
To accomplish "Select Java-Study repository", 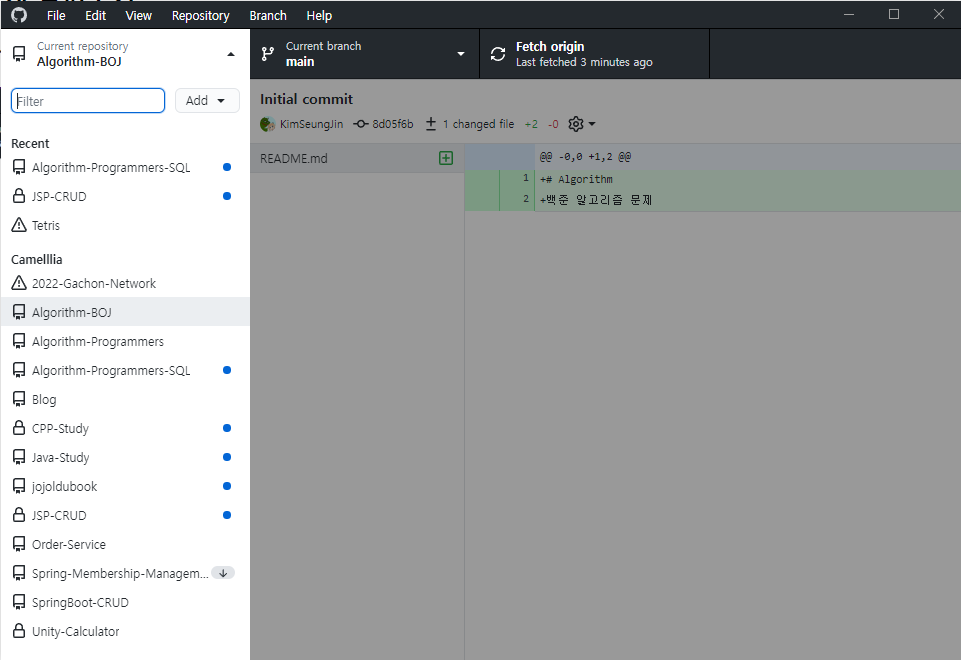I will [125, 457].
